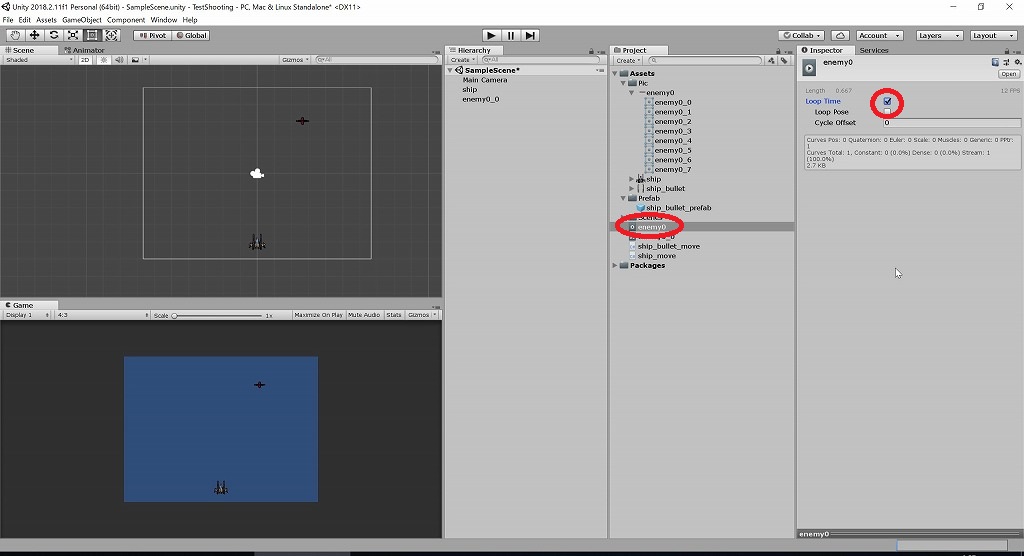Toggle Scene effects image icon
This screenshot has width=1024, height=556.
[x=135, y=59]
